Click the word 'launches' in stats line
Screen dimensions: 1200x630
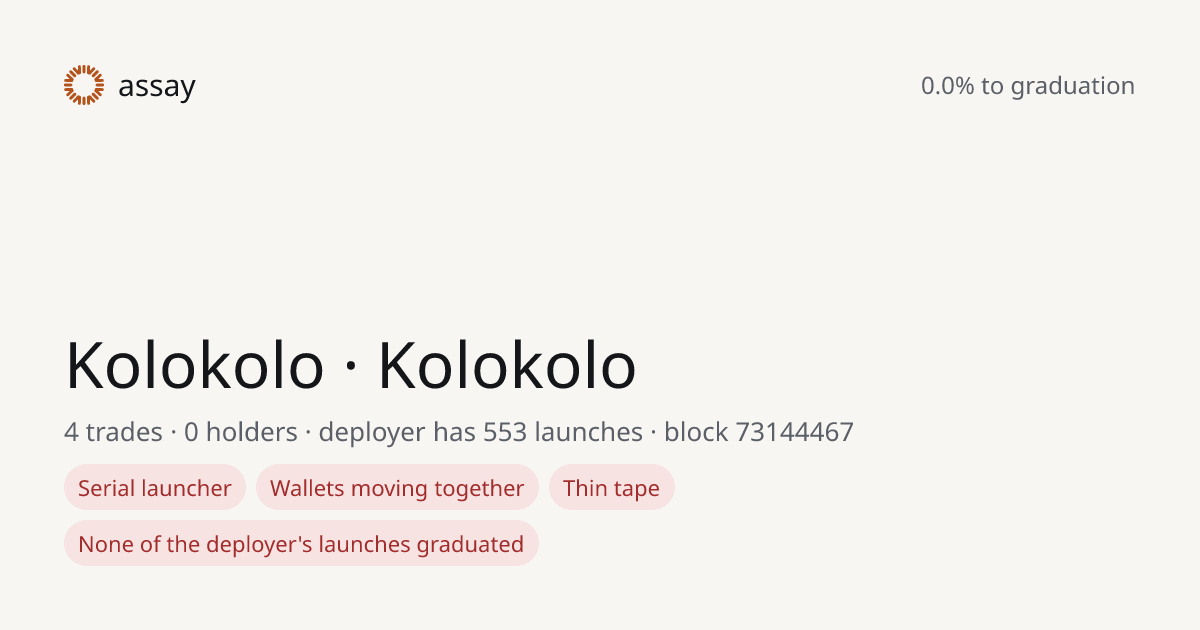[589, 432]
